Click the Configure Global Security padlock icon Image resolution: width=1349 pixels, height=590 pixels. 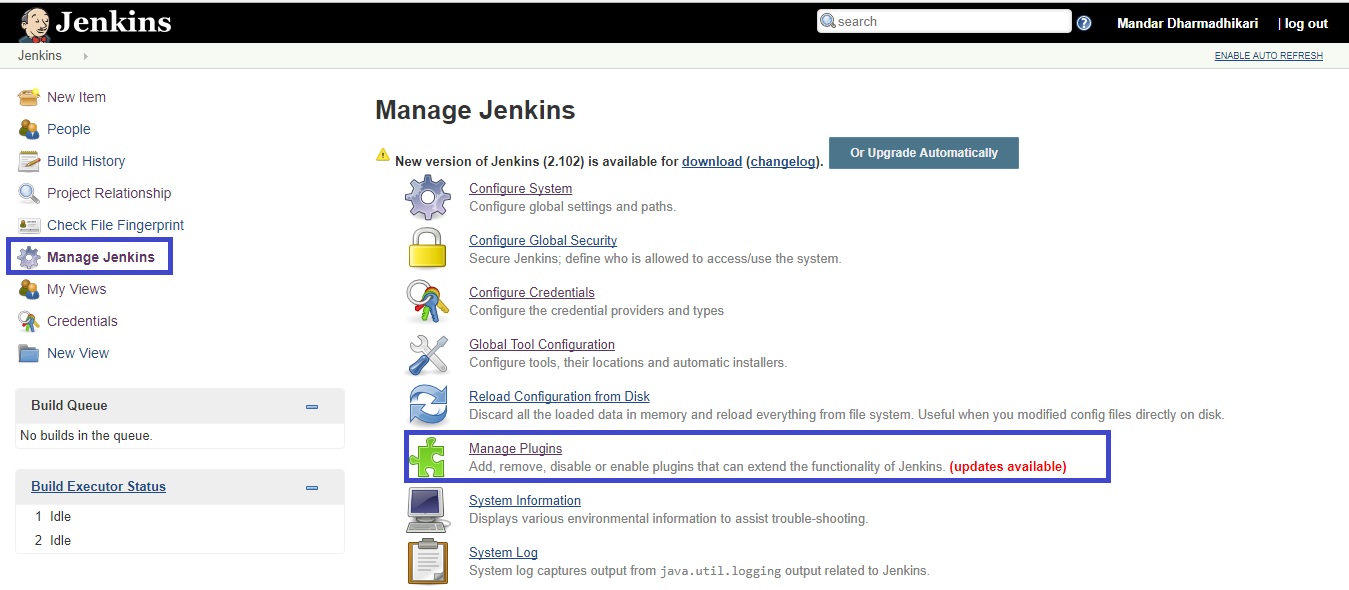coord(428,248)
